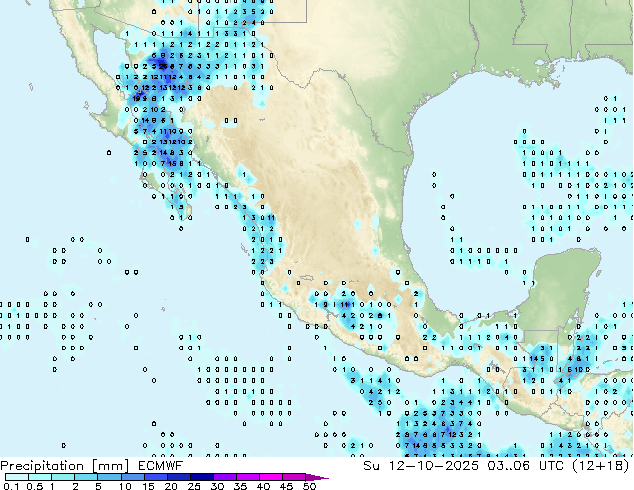Click the Yucatán Peninsula on the map
This screenshot has width=634, height=490.
[562, 291]
